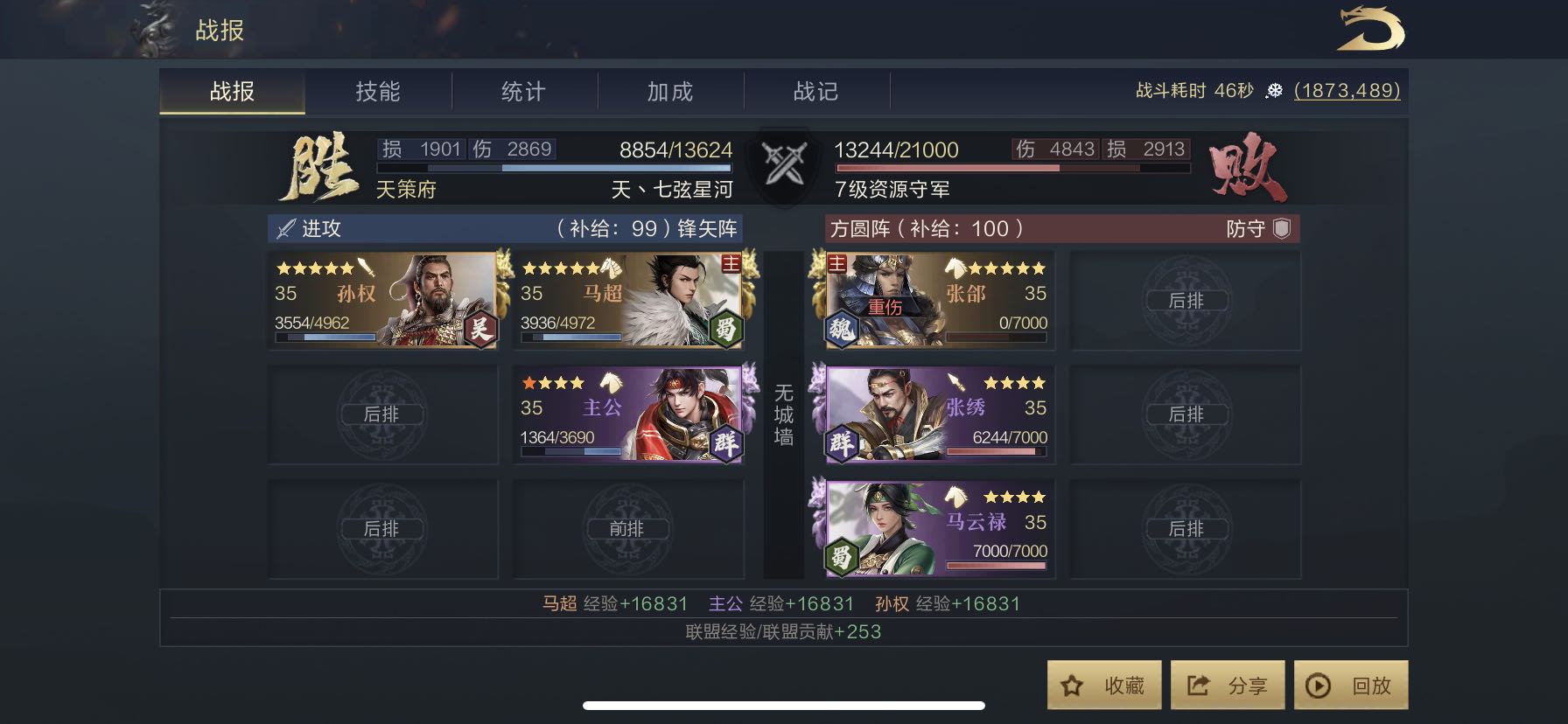
Task: Click the shield icon beside 防守
Action: (x=1282, y=228)
